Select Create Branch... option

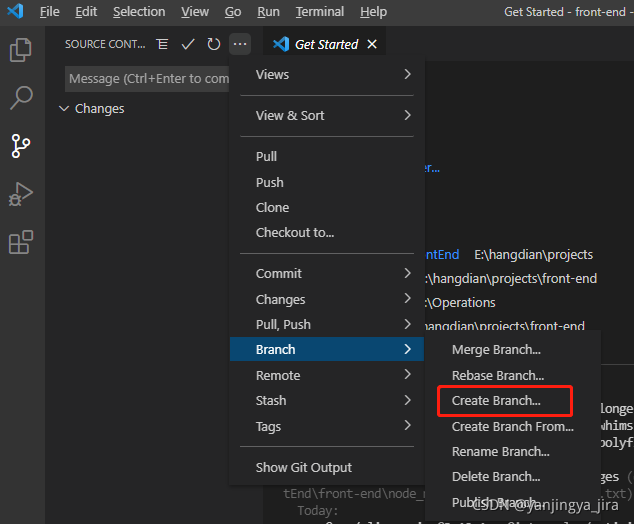coord(513,400)
